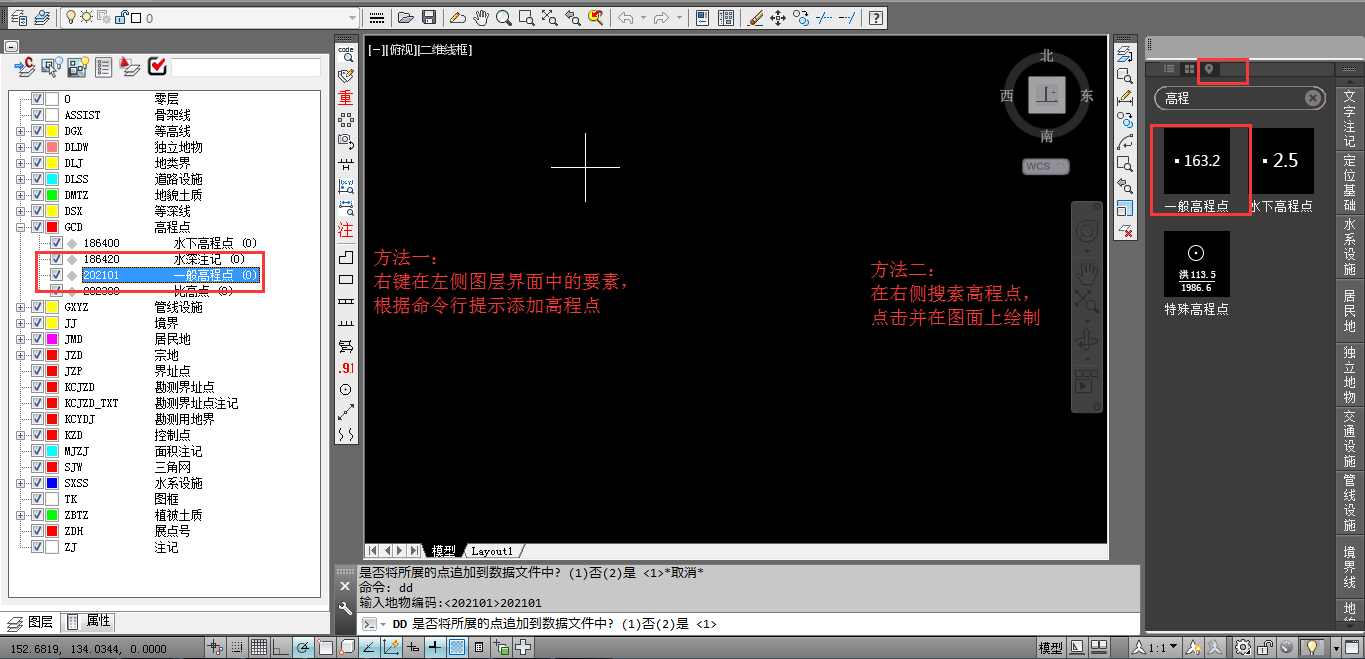This screenshot has width=1365, height=659.
Task: Select the Pan hand tool
Action: click(x=480, y=18)
